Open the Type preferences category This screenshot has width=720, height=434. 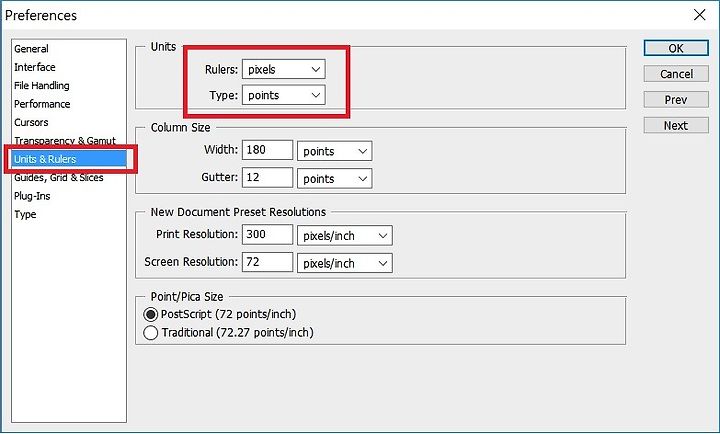[25, 214]
